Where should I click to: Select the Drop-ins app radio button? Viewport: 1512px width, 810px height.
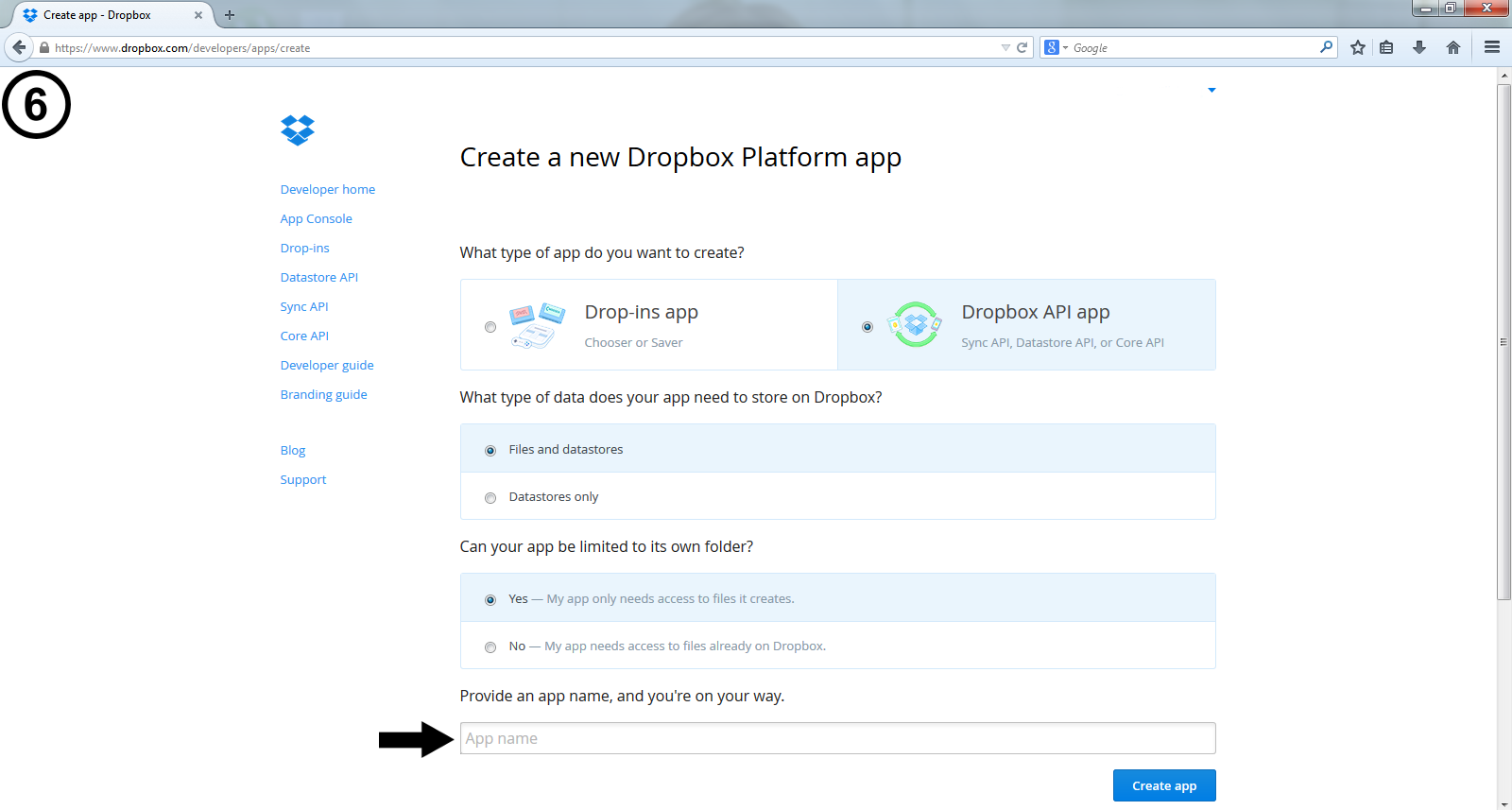pyautogui.click(x=490, y=327)
